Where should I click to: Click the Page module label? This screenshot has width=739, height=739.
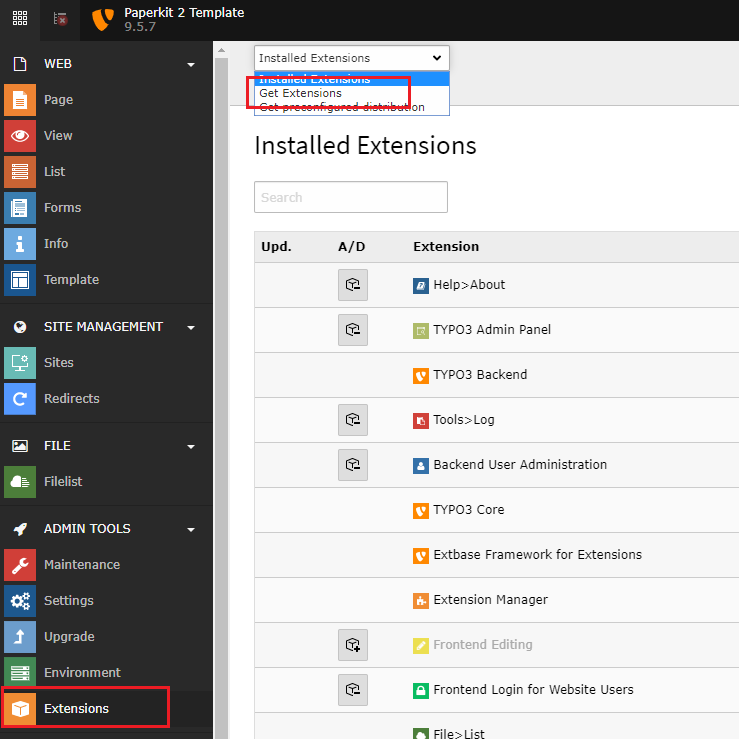58,99
